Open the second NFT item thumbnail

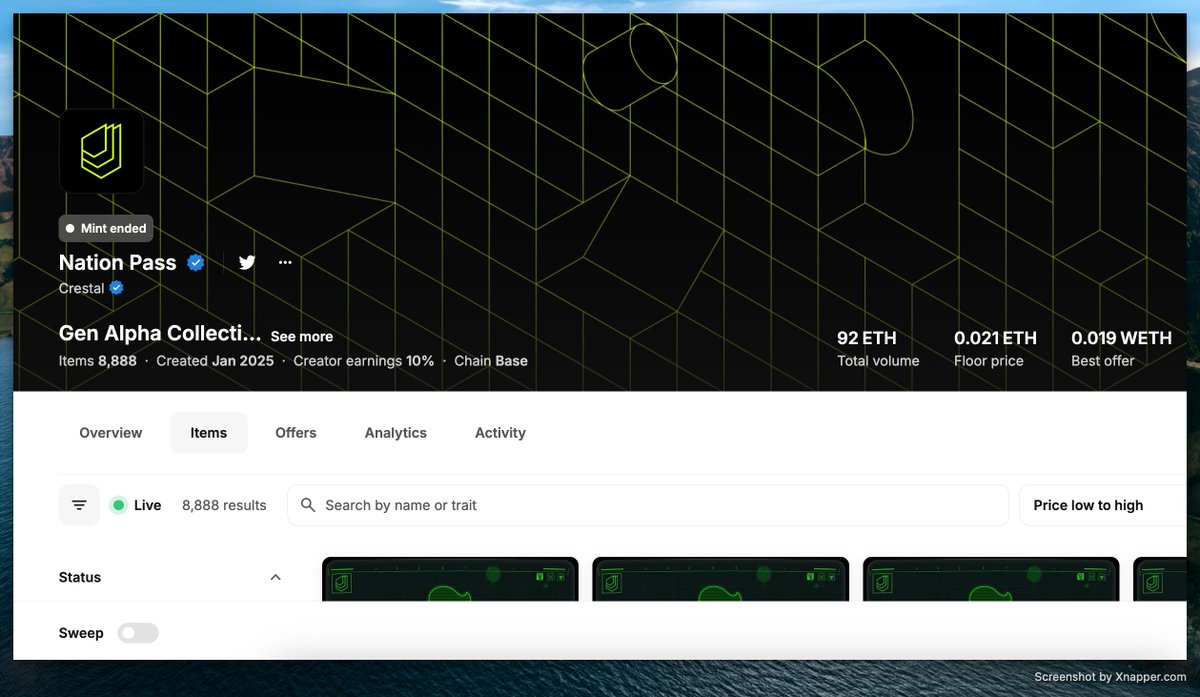click(720, 579)
